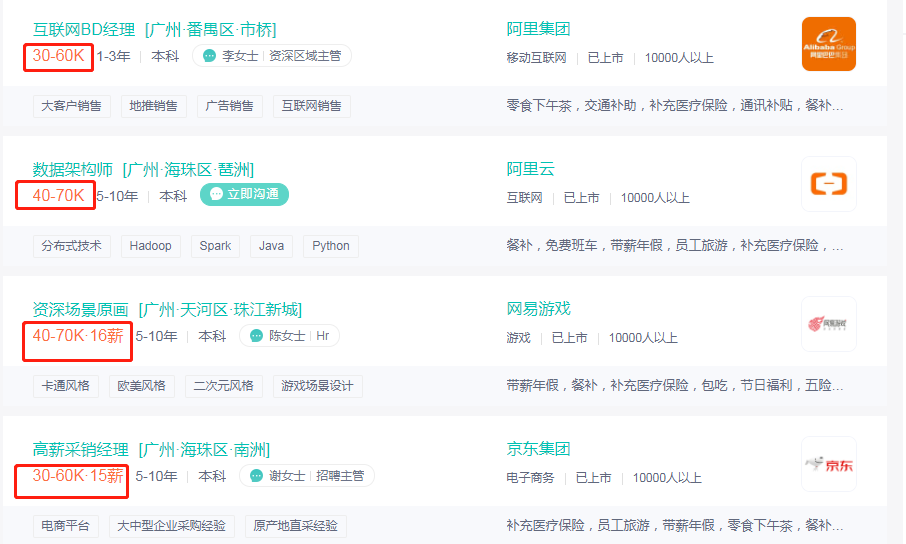Open company link 阿里云
Viewport: 906px width, 544px height.
coord(530,169)
